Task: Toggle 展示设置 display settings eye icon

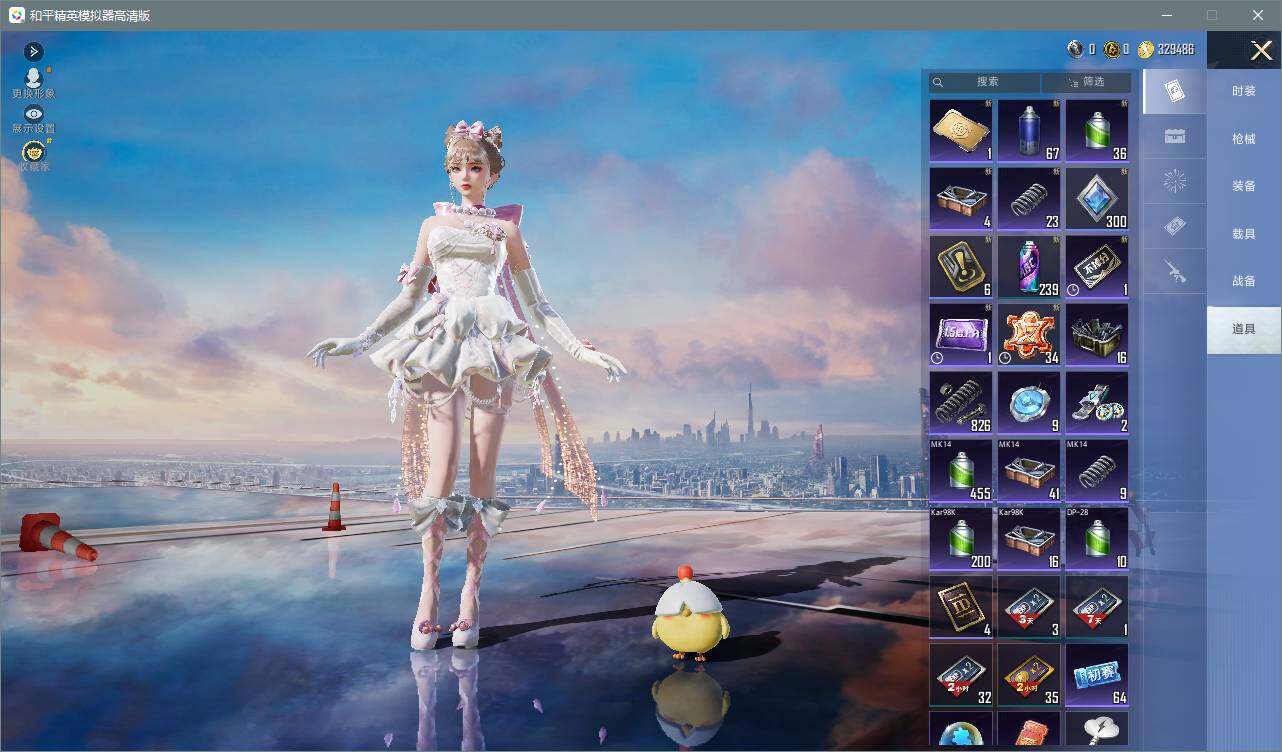Action: (33, 114)
